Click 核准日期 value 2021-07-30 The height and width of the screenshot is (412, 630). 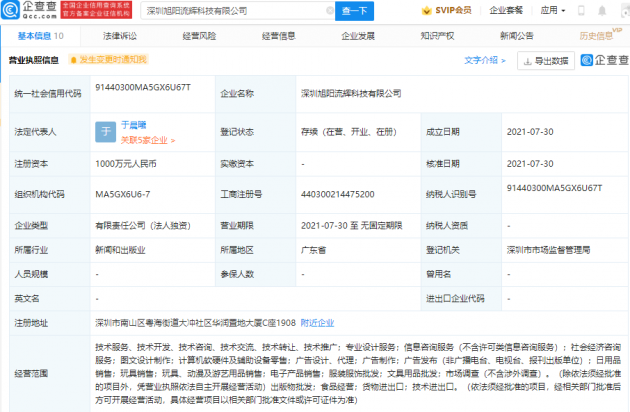pos(530,164)
